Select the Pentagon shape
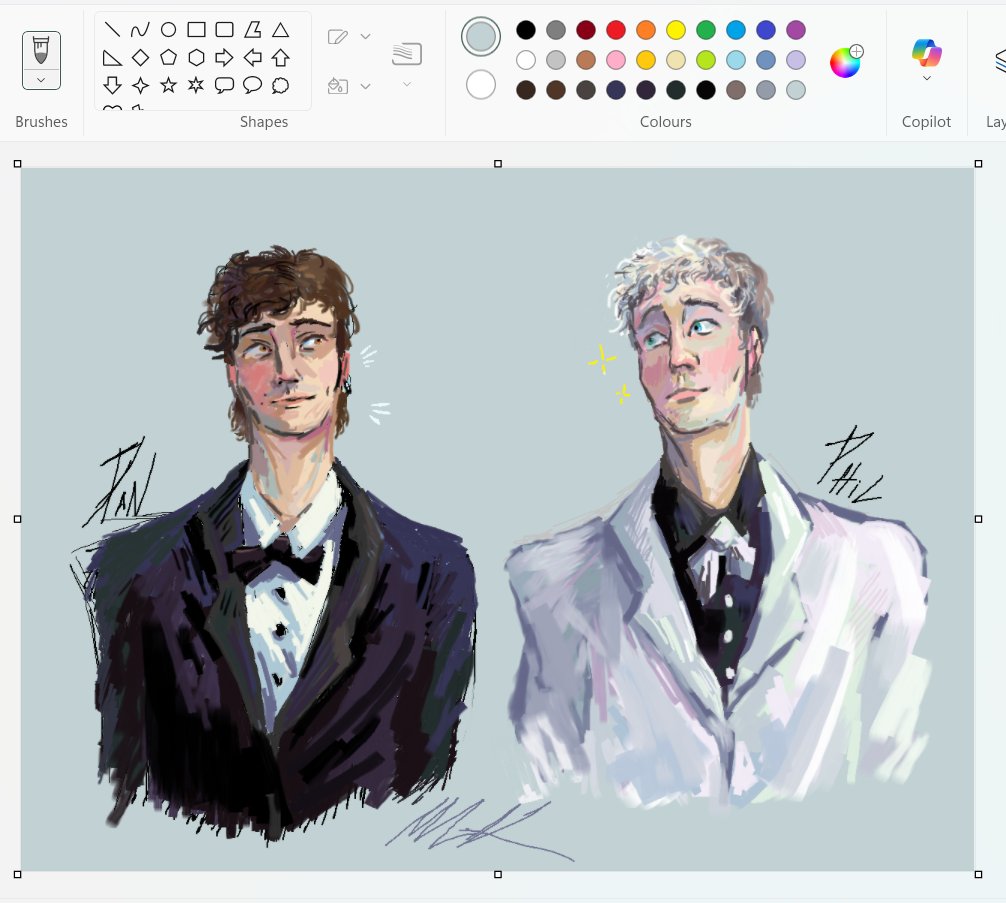This screenshot has height=903, width=1006. point(168,58)
